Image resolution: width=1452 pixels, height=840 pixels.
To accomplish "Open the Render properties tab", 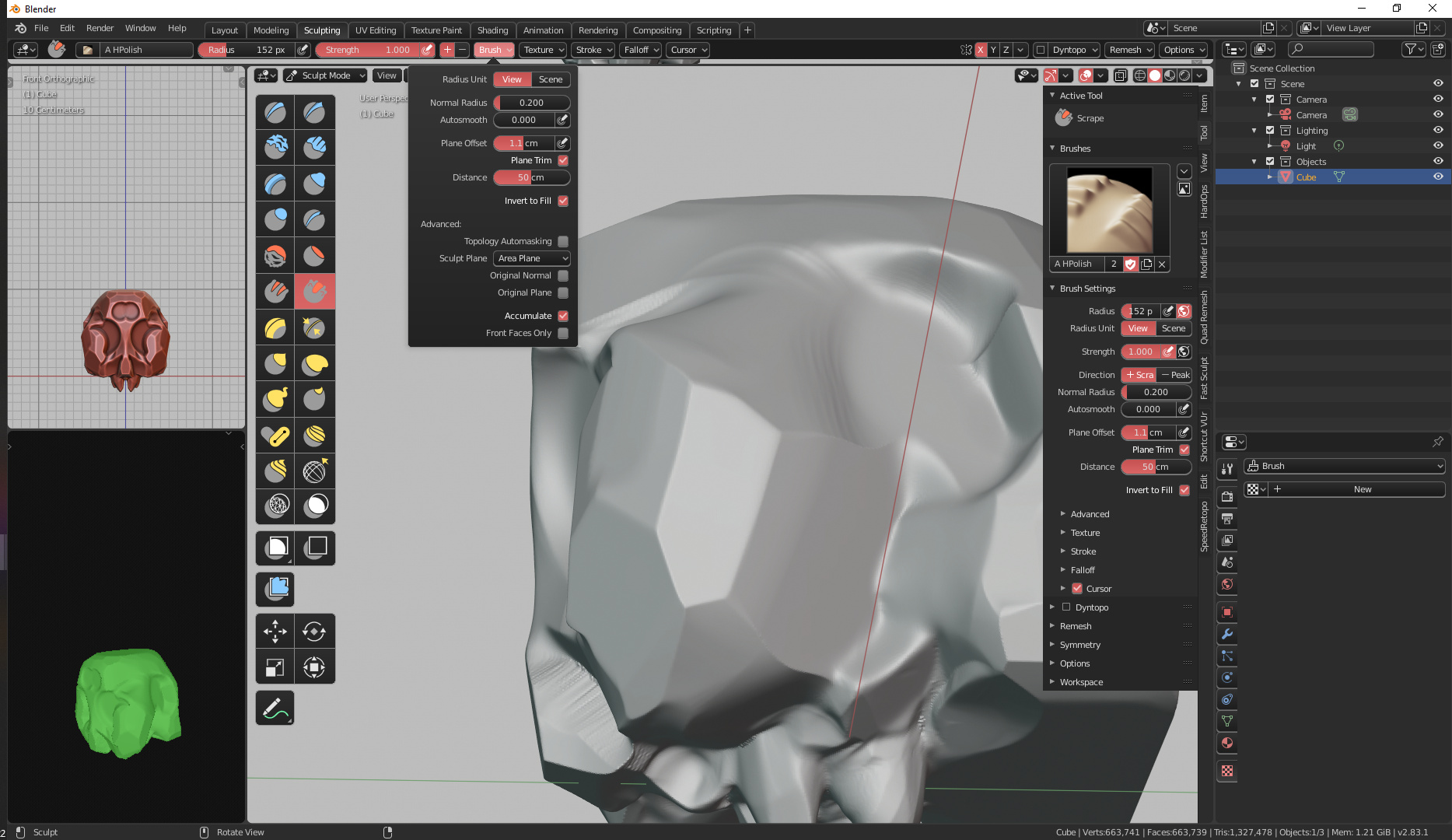I will point(1227,496).
